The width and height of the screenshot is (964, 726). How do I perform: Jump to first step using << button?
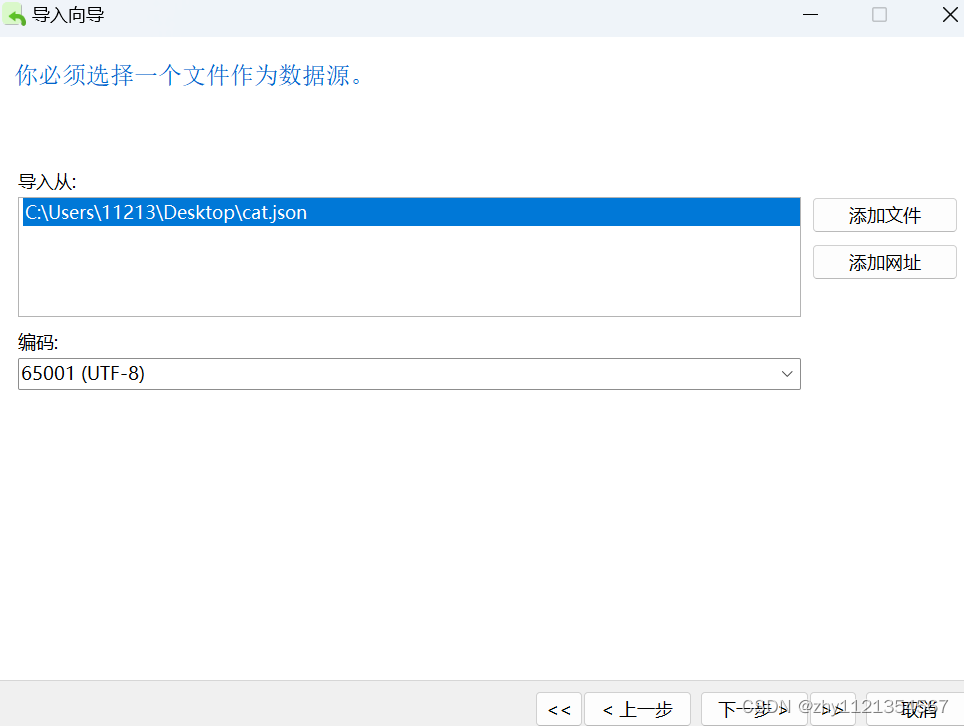(559, 709)
